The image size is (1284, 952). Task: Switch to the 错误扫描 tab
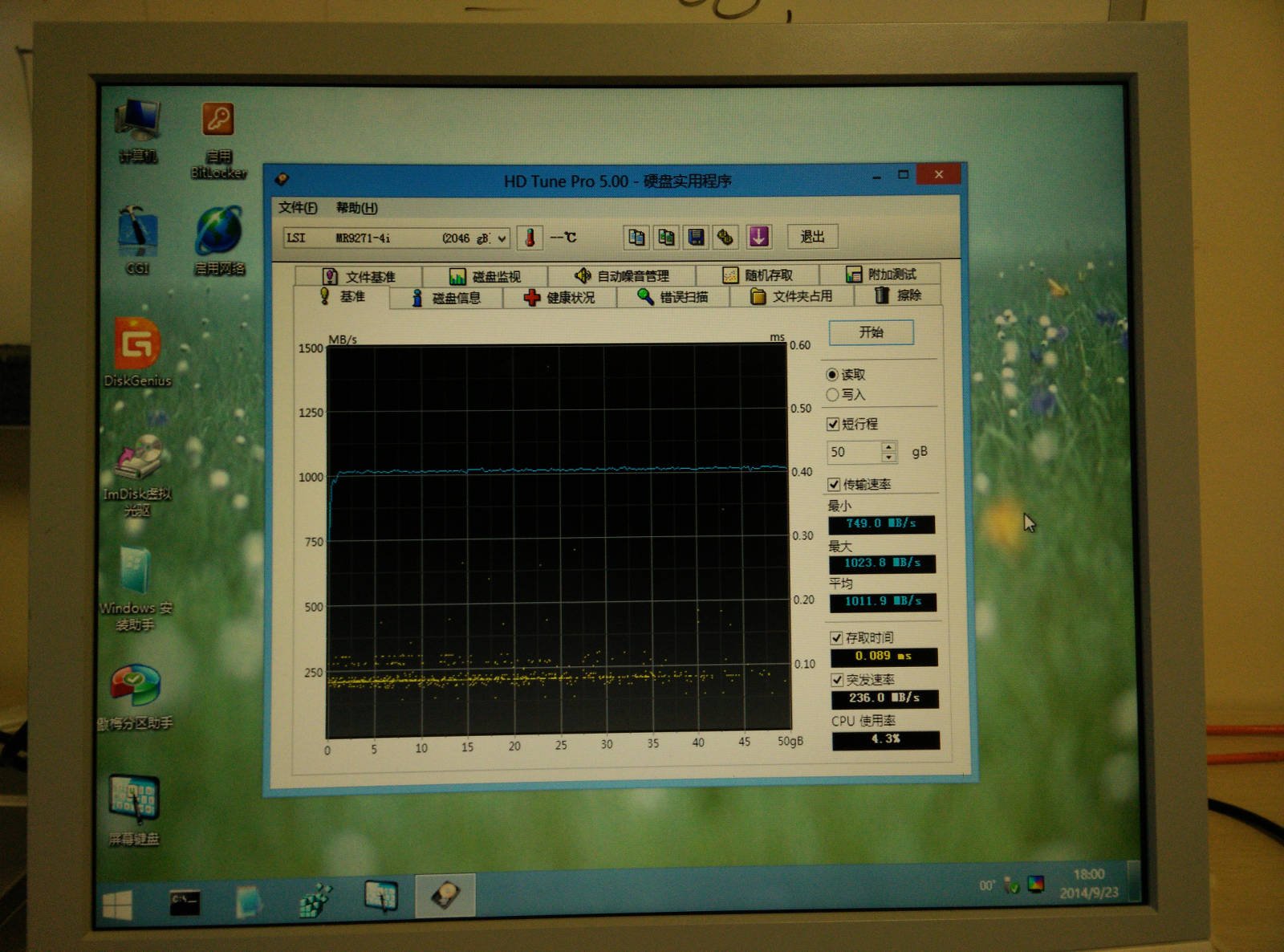pos(672,297)
